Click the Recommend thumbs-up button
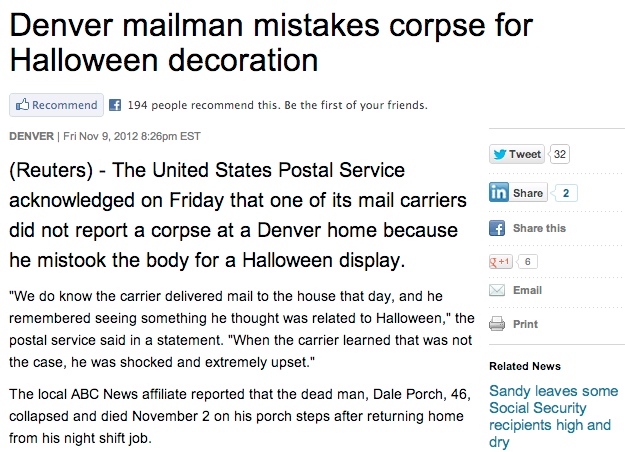The image size is (625, 452). click(56, 105)
